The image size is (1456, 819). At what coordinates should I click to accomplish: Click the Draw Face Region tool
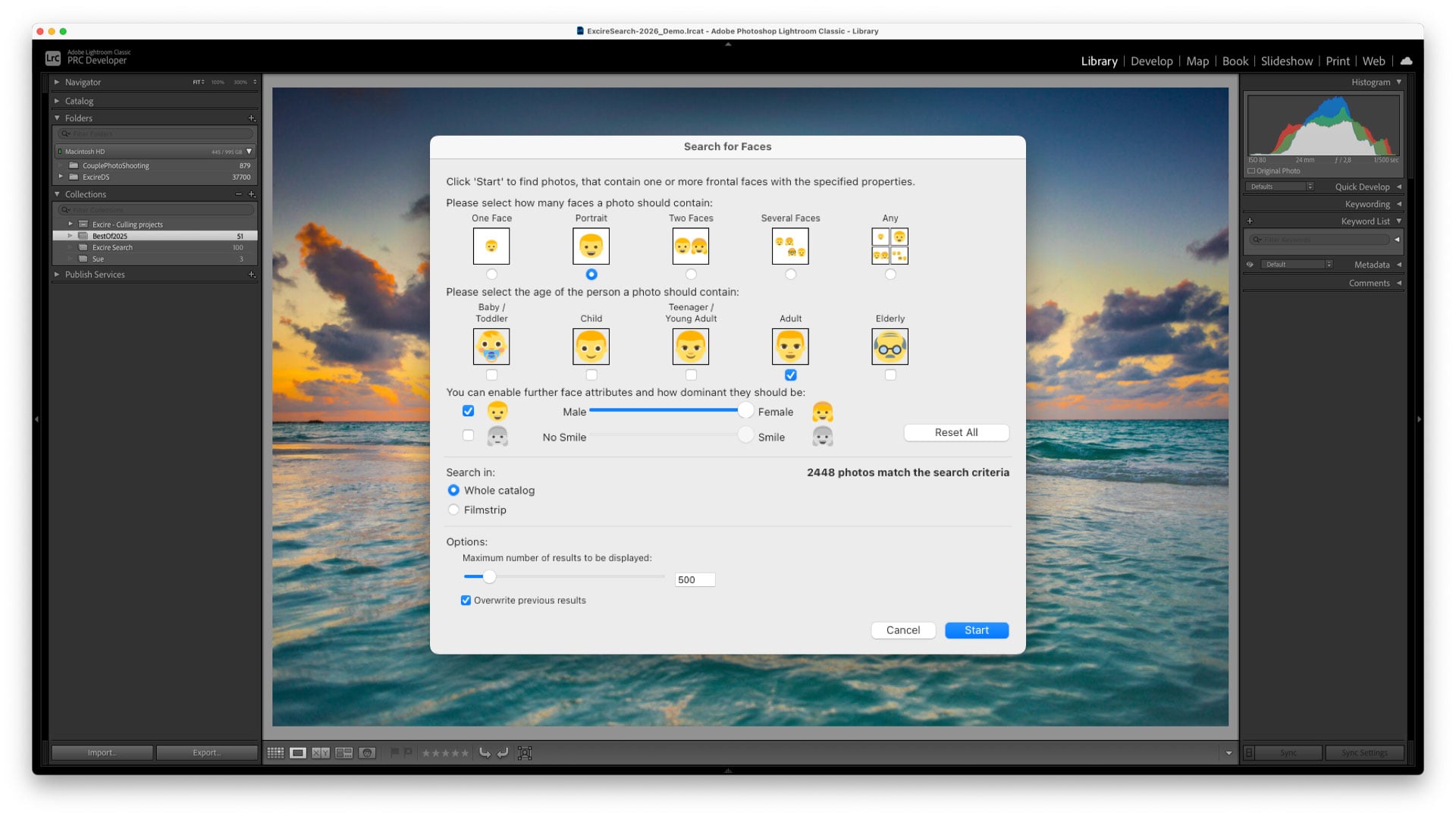(525, 753)
